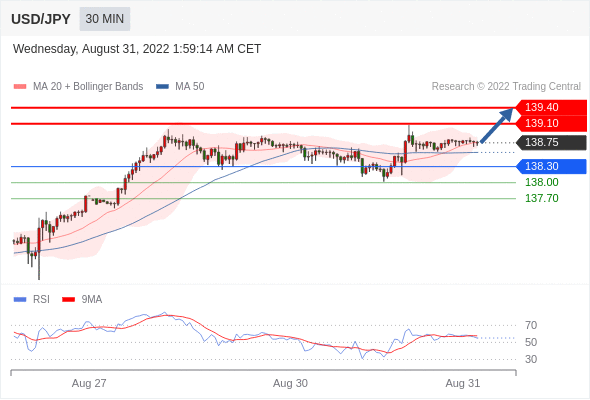The width and height of the screenshot is (590, 400).
Task: Click the Research © 2022 Trading Central credit
Action: point(506,87)
